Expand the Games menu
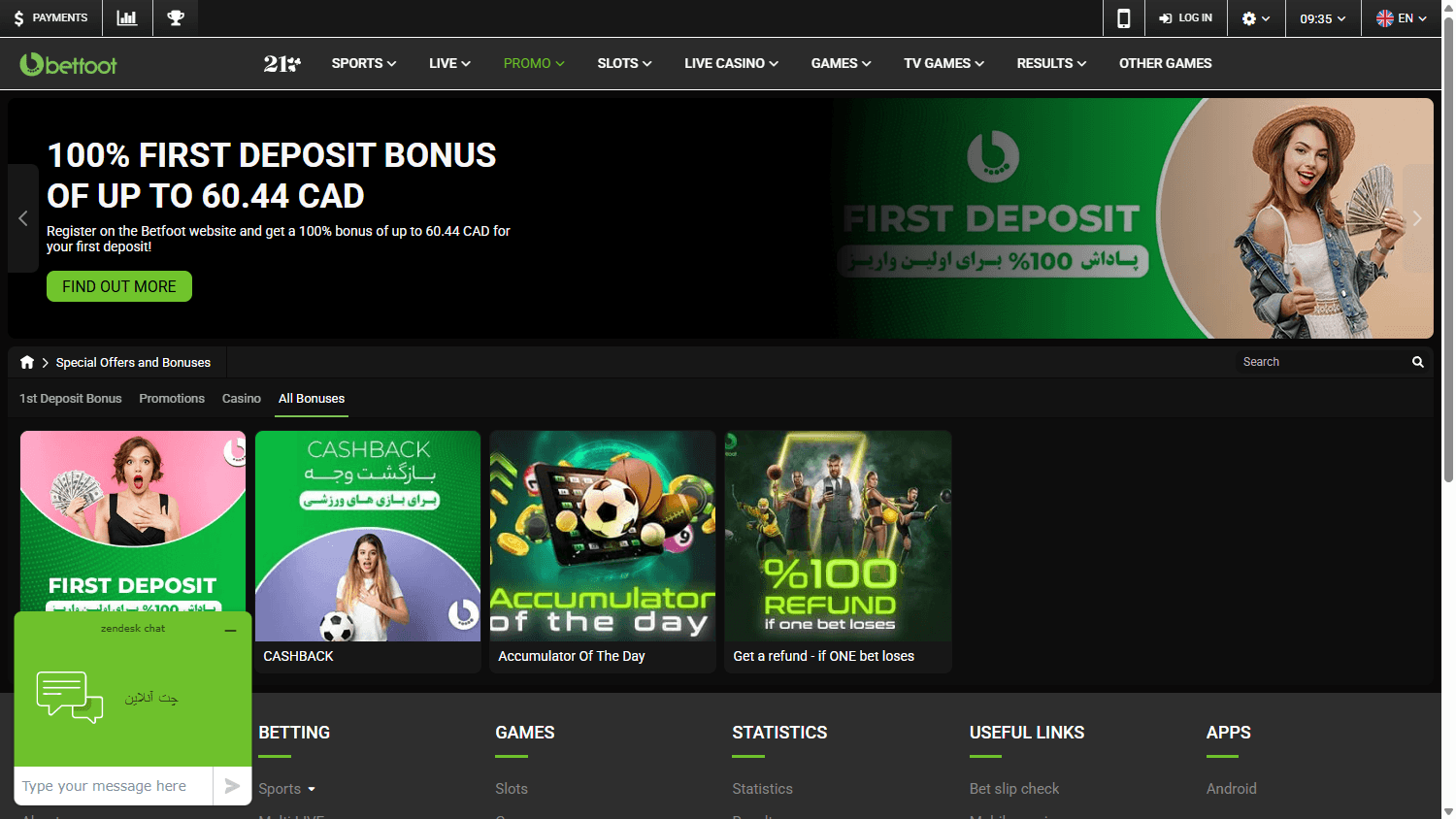The image size is (1456, 819). point(841,63)
